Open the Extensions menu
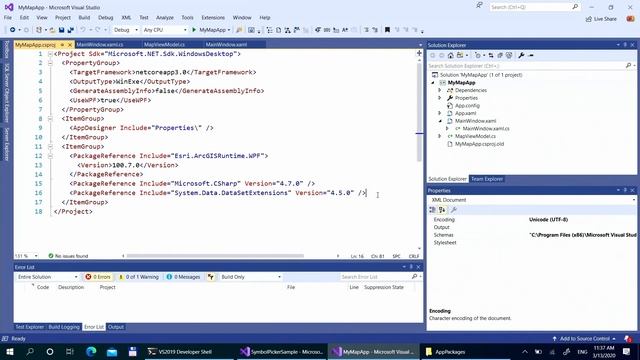 pos(213,18)
